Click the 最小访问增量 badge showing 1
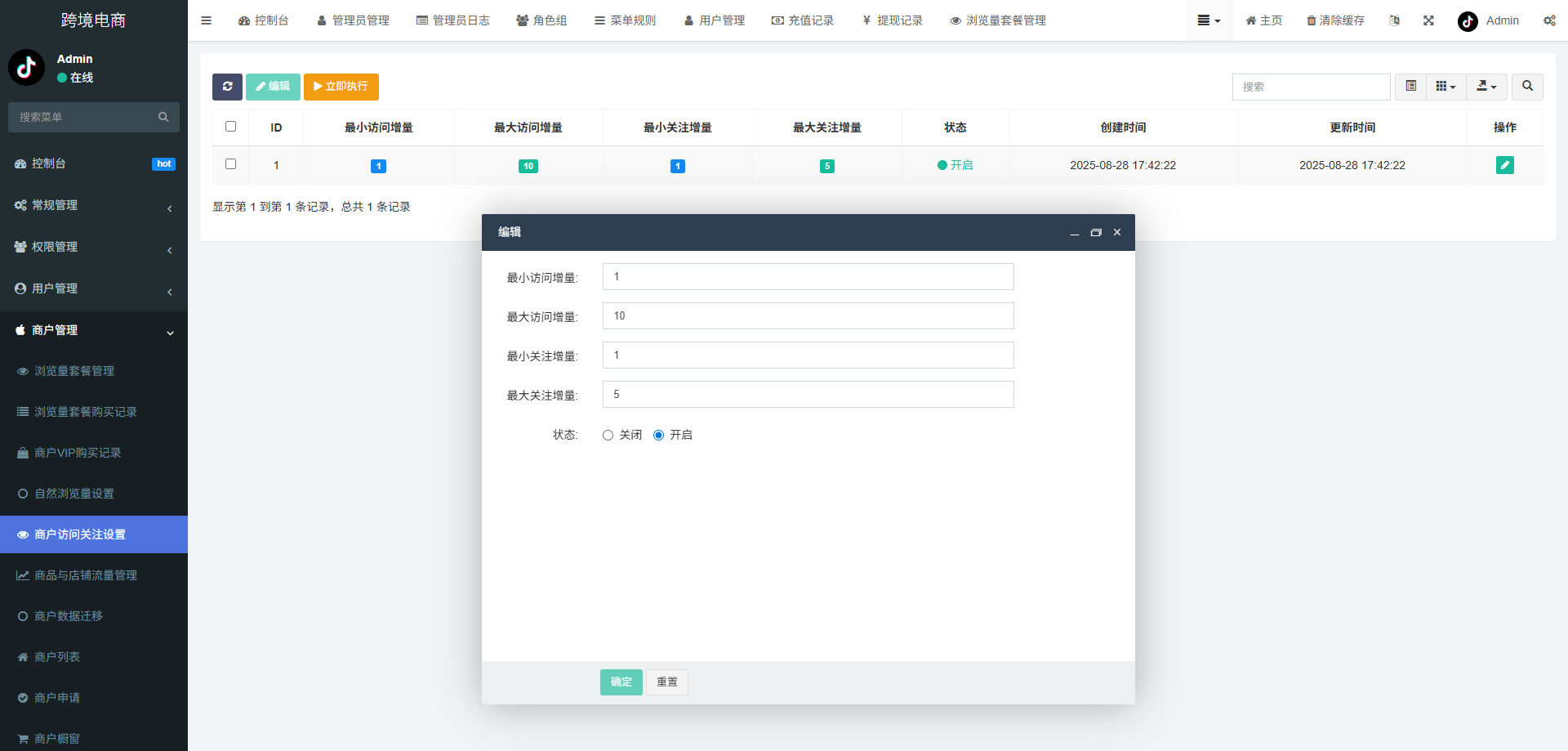Image resolution: width=1568 pixels, height=751 pixels. tap(378, 165)
